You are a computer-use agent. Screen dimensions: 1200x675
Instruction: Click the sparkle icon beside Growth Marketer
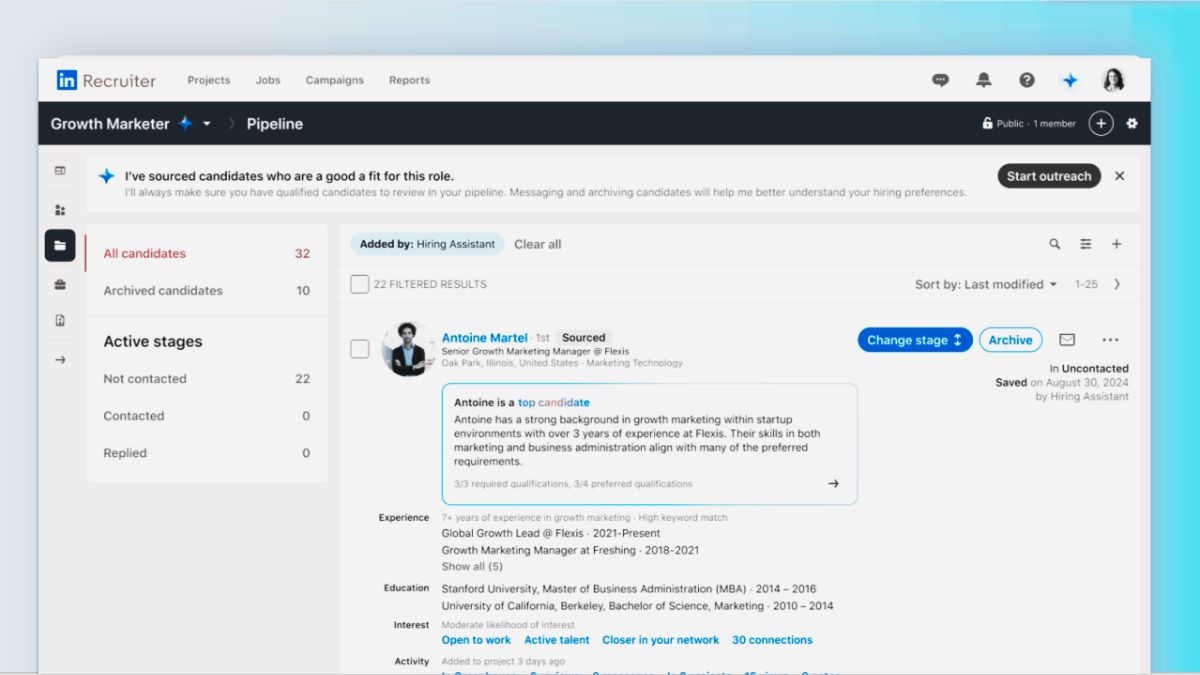pyautogui.click(x=185, y=123)
